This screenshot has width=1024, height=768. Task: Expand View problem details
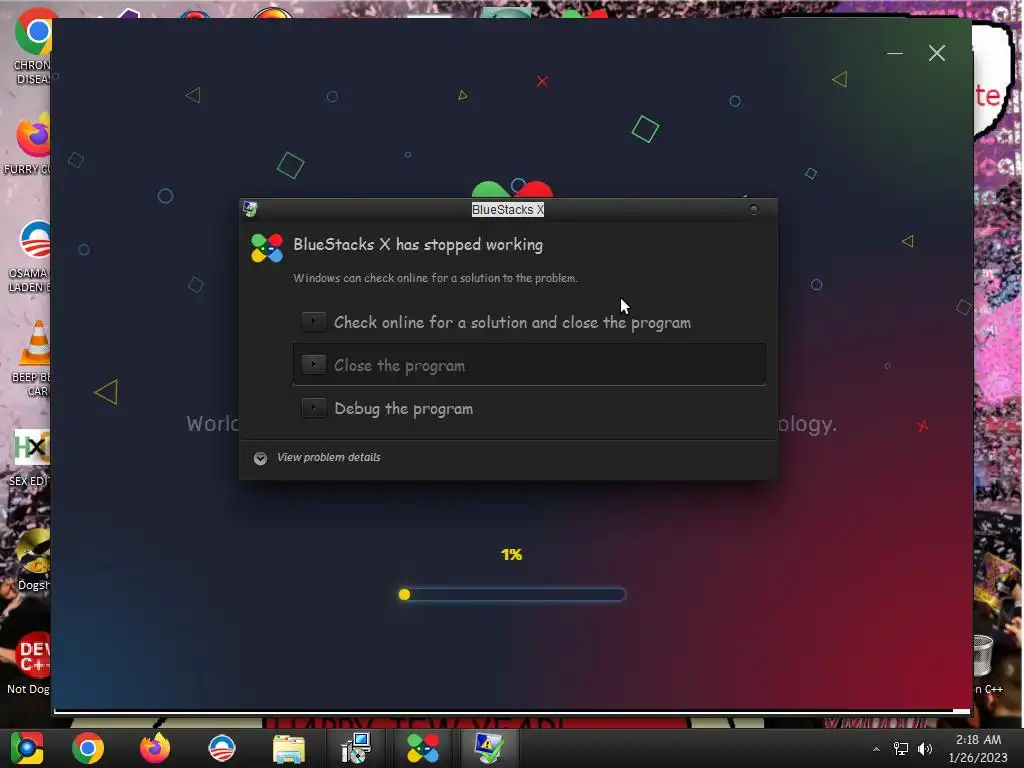317,458
